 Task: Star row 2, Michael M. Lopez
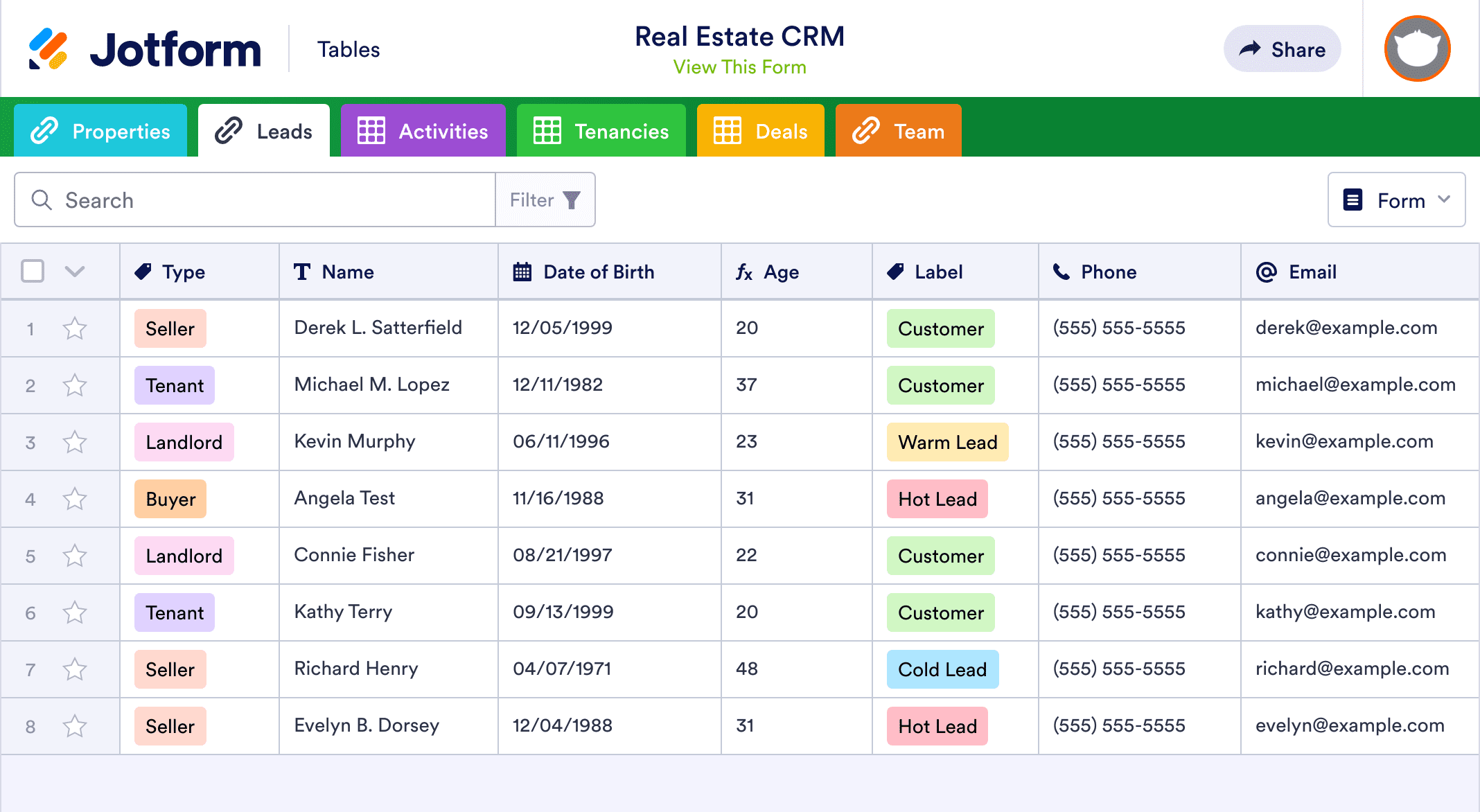[x=75, y=385]
